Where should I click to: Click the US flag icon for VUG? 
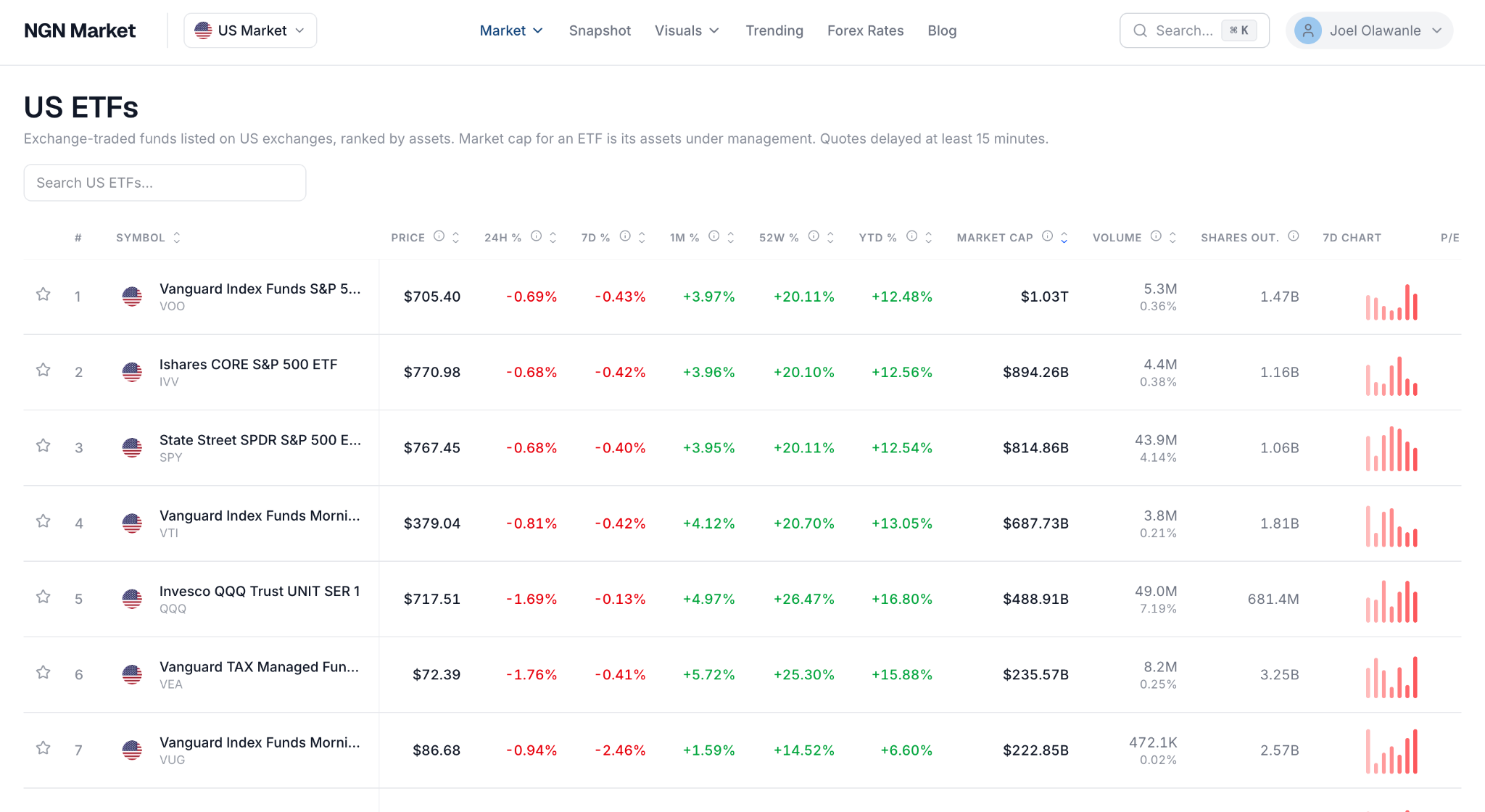[132, 750]
